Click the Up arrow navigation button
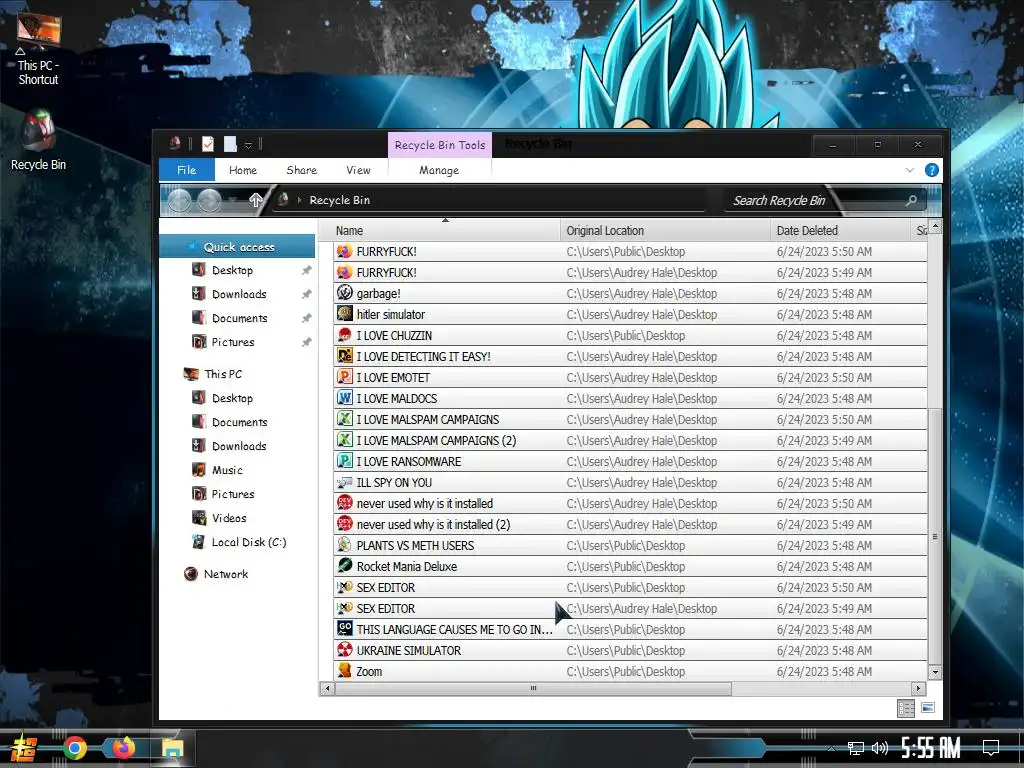Viewport: 1024px width, 768px height. [255, 200]
